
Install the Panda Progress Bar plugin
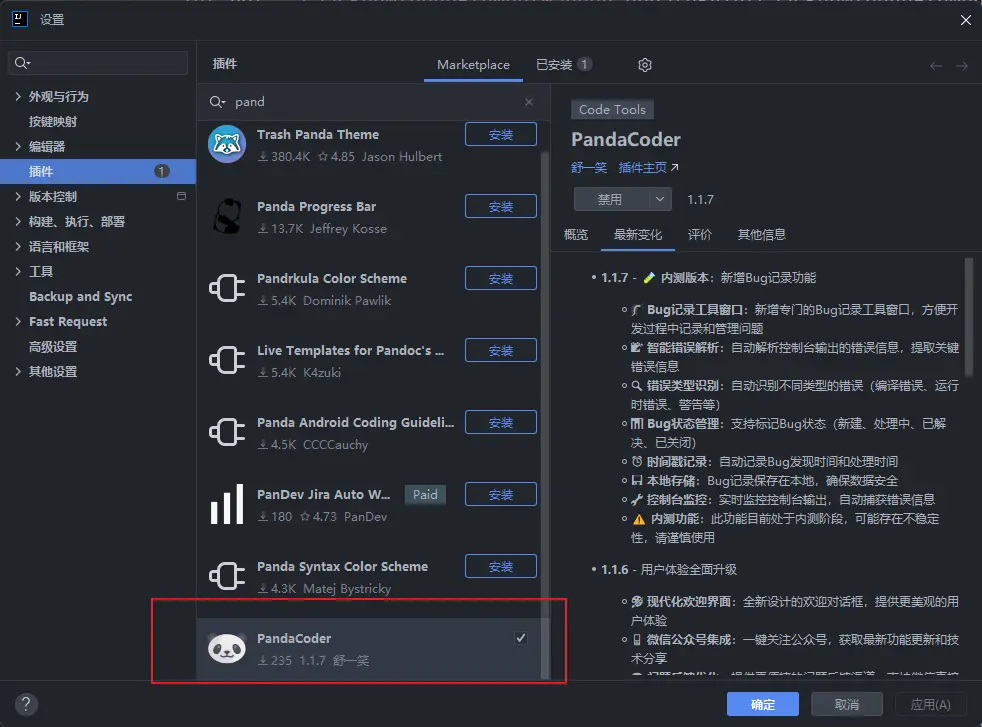[500, 206]
